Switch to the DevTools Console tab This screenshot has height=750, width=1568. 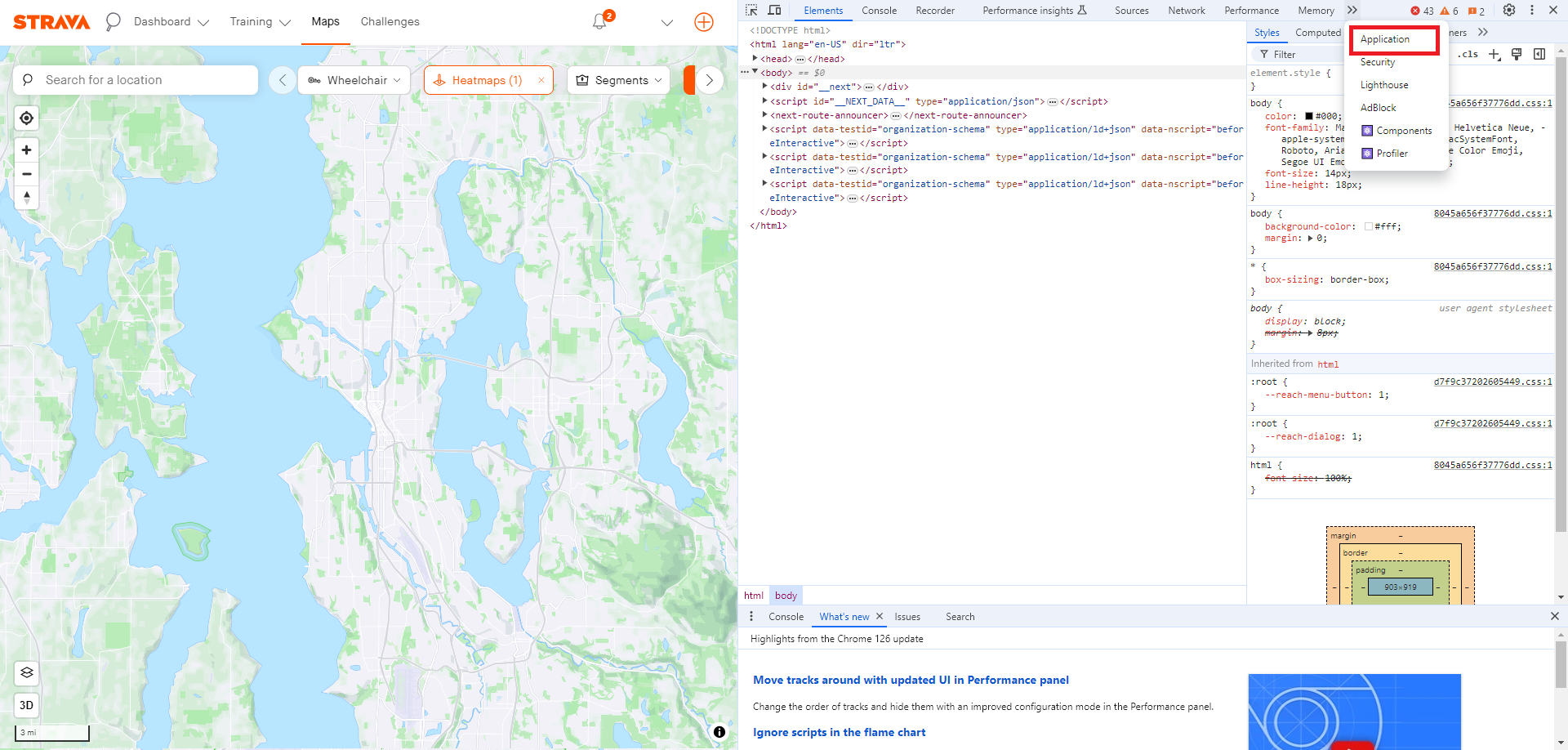pyautogui.click(x=879, y=11)
